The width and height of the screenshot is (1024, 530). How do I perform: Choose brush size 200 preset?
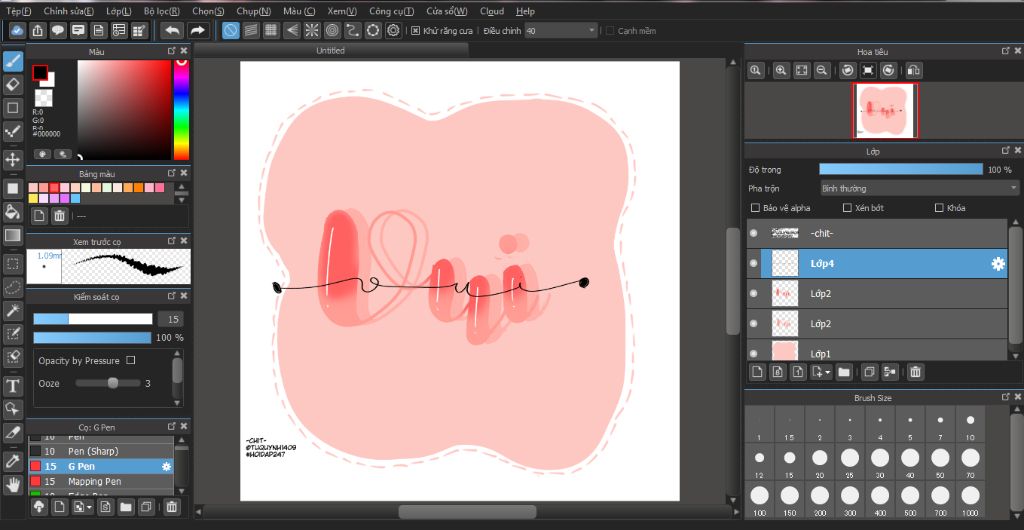819,501
